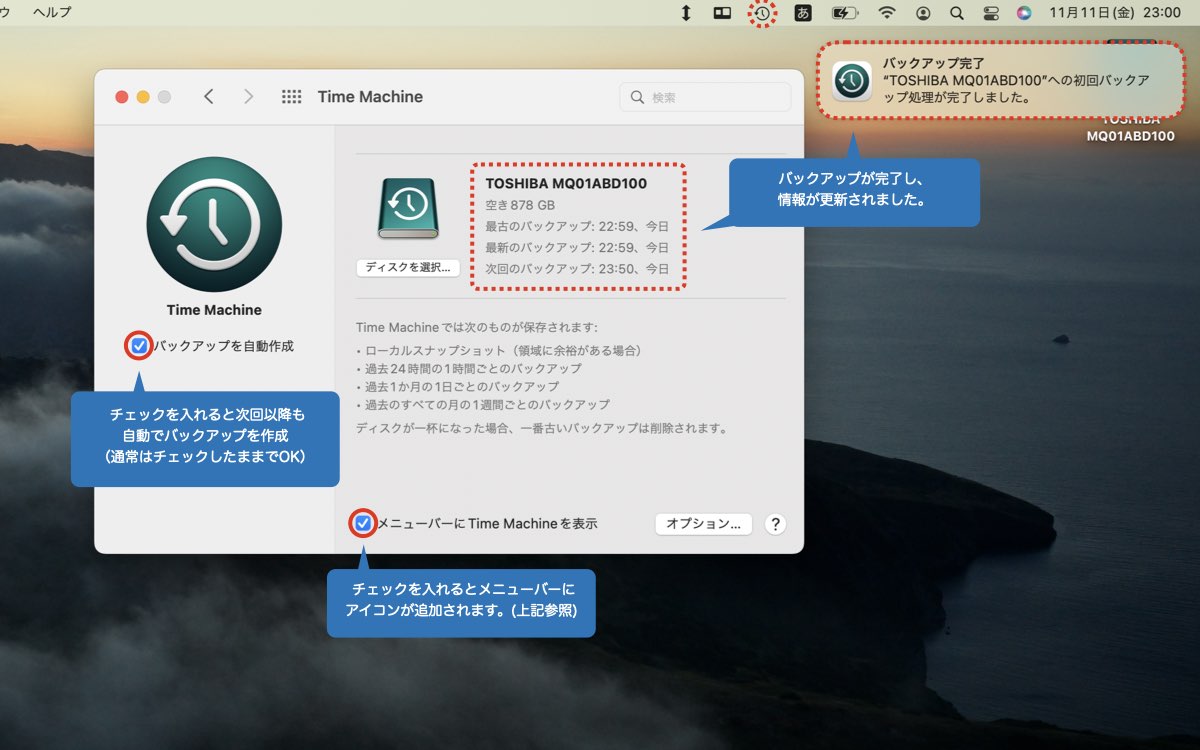Image resolution: width=1200 pixels, height=750 pixels.
Task: Open the ヘルプ menu
Action: [x=52, y=13]
